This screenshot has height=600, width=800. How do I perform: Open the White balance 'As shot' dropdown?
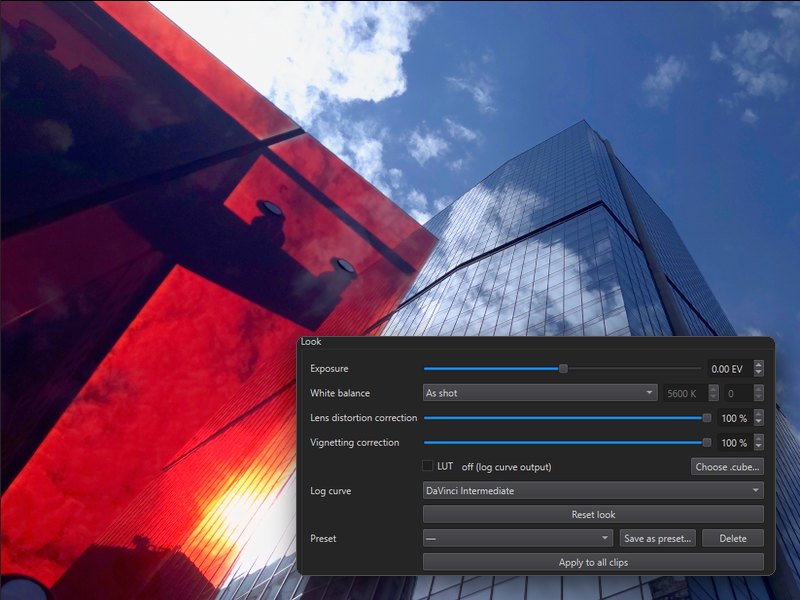pos(540,393)
